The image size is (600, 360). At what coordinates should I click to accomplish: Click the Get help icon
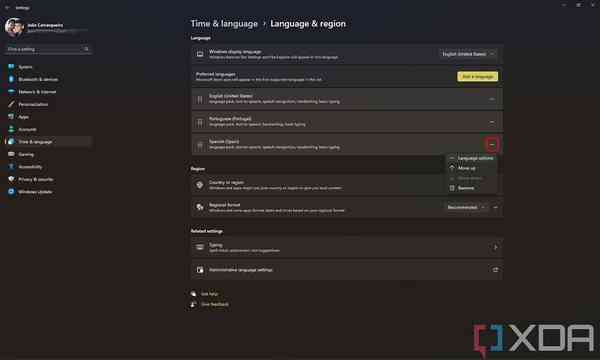[x=194, y=294]
